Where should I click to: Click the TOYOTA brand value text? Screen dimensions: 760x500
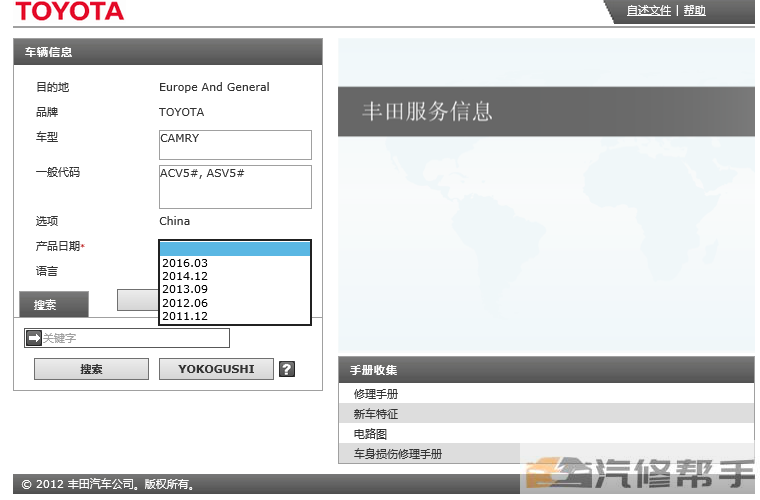coord(182,112)
